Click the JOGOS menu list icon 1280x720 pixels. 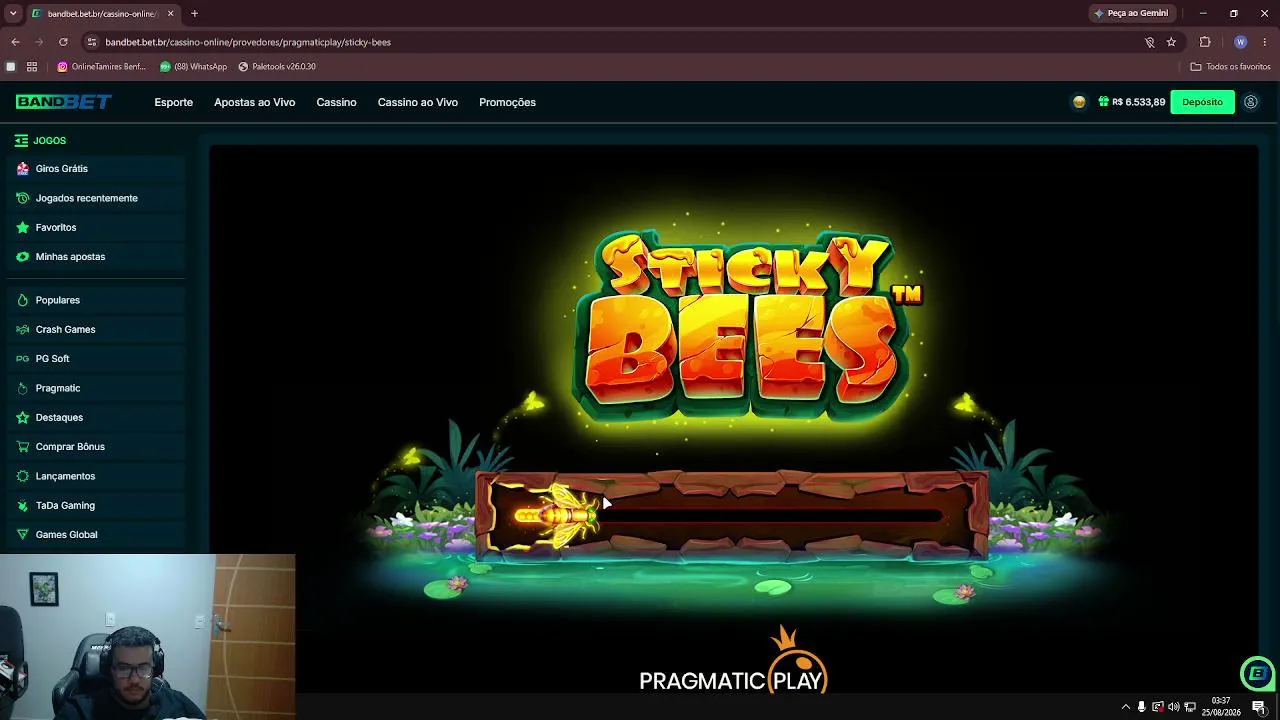tap(21, 141)
